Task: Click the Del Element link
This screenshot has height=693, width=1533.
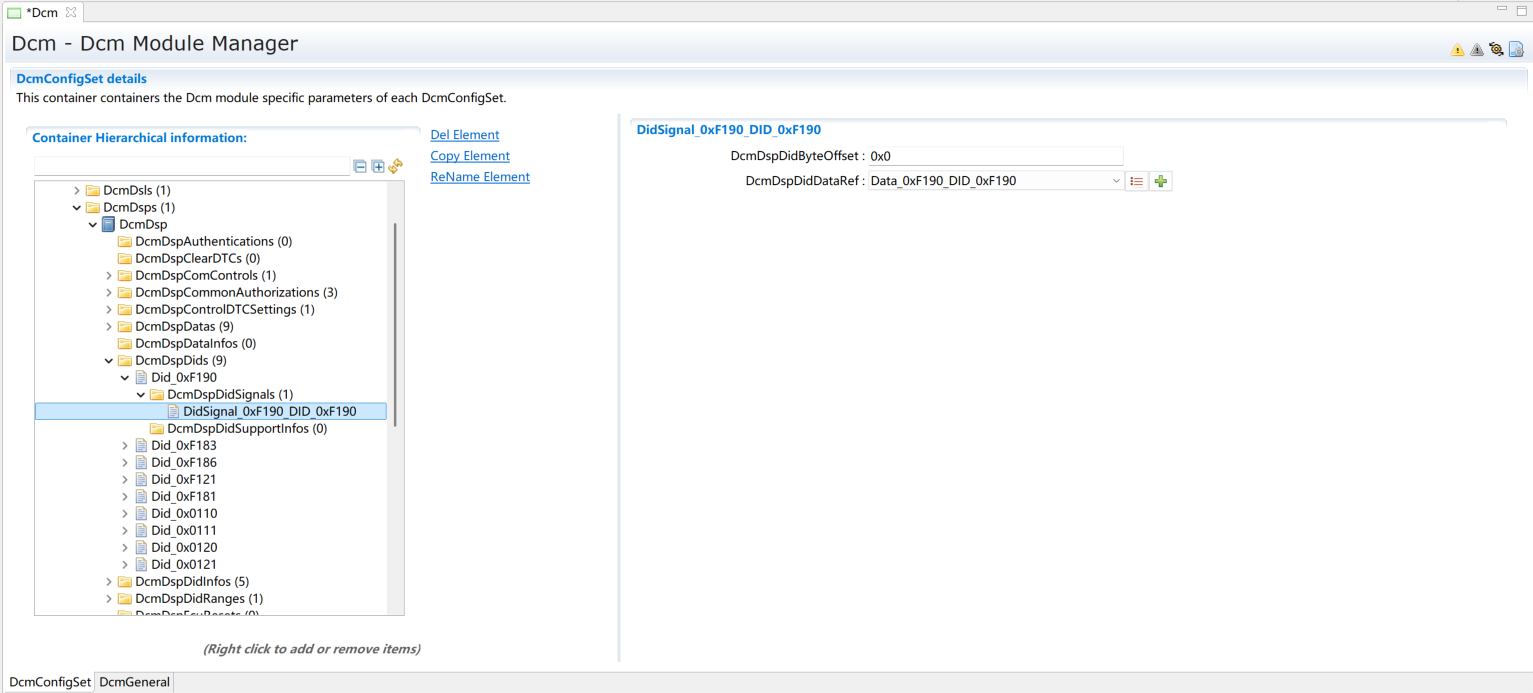Action: click(464, 135)
